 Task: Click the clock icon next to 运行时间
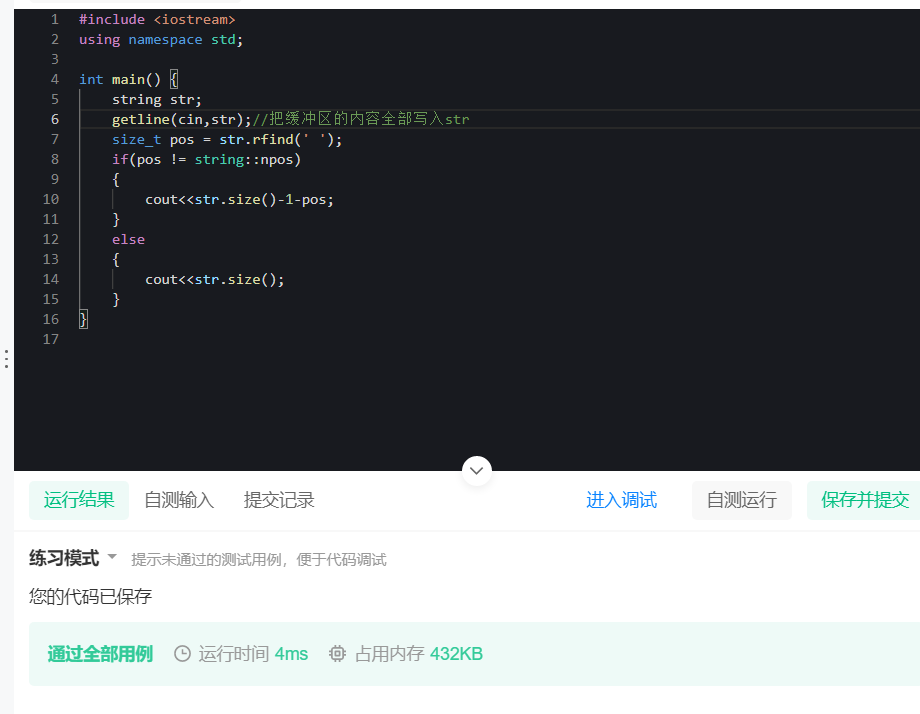[182, 654]
